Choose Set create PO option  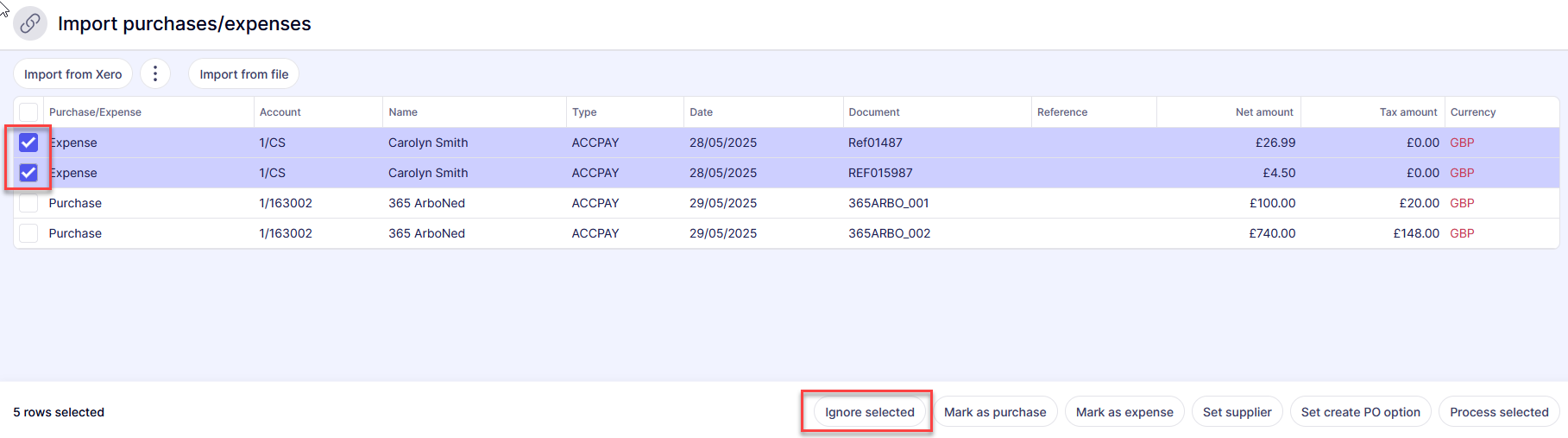pos(1360,412)
